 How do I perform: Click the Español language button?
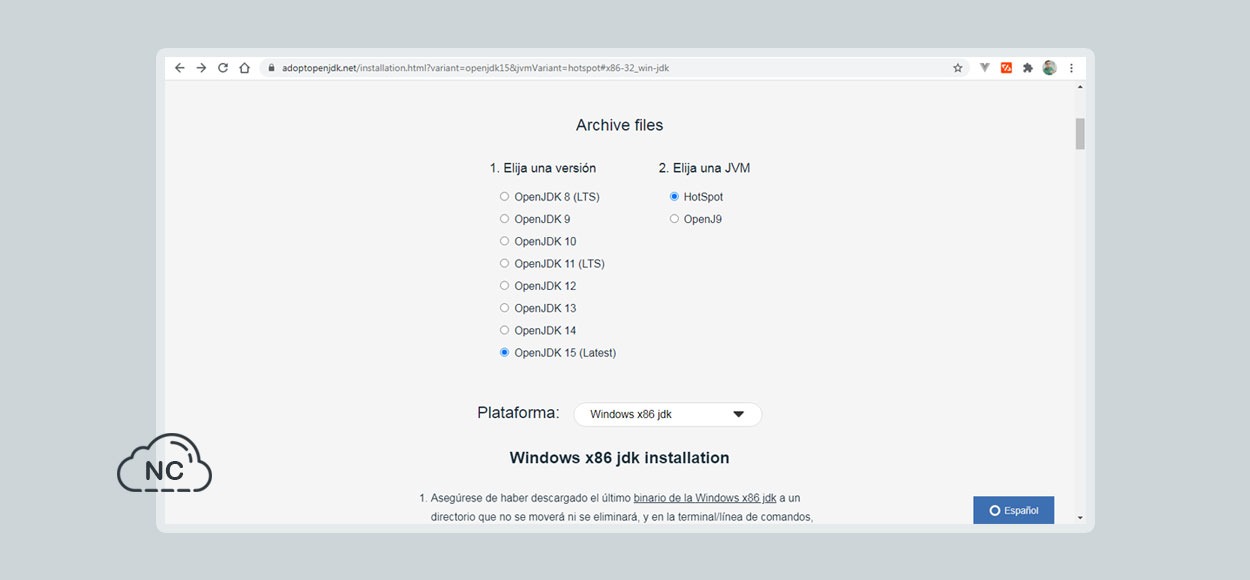point(1013,510)
